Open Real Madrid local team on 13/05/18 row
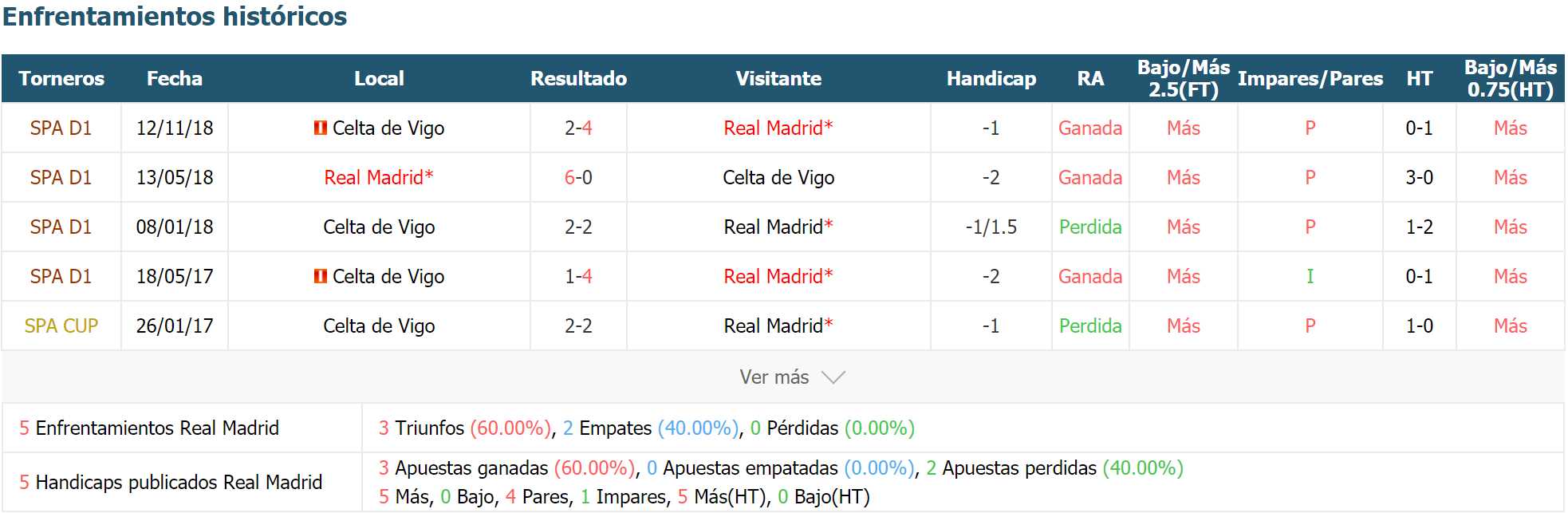Image resolution: width=1568 pixels, height=513 pixels. click(x=379, y=177)
